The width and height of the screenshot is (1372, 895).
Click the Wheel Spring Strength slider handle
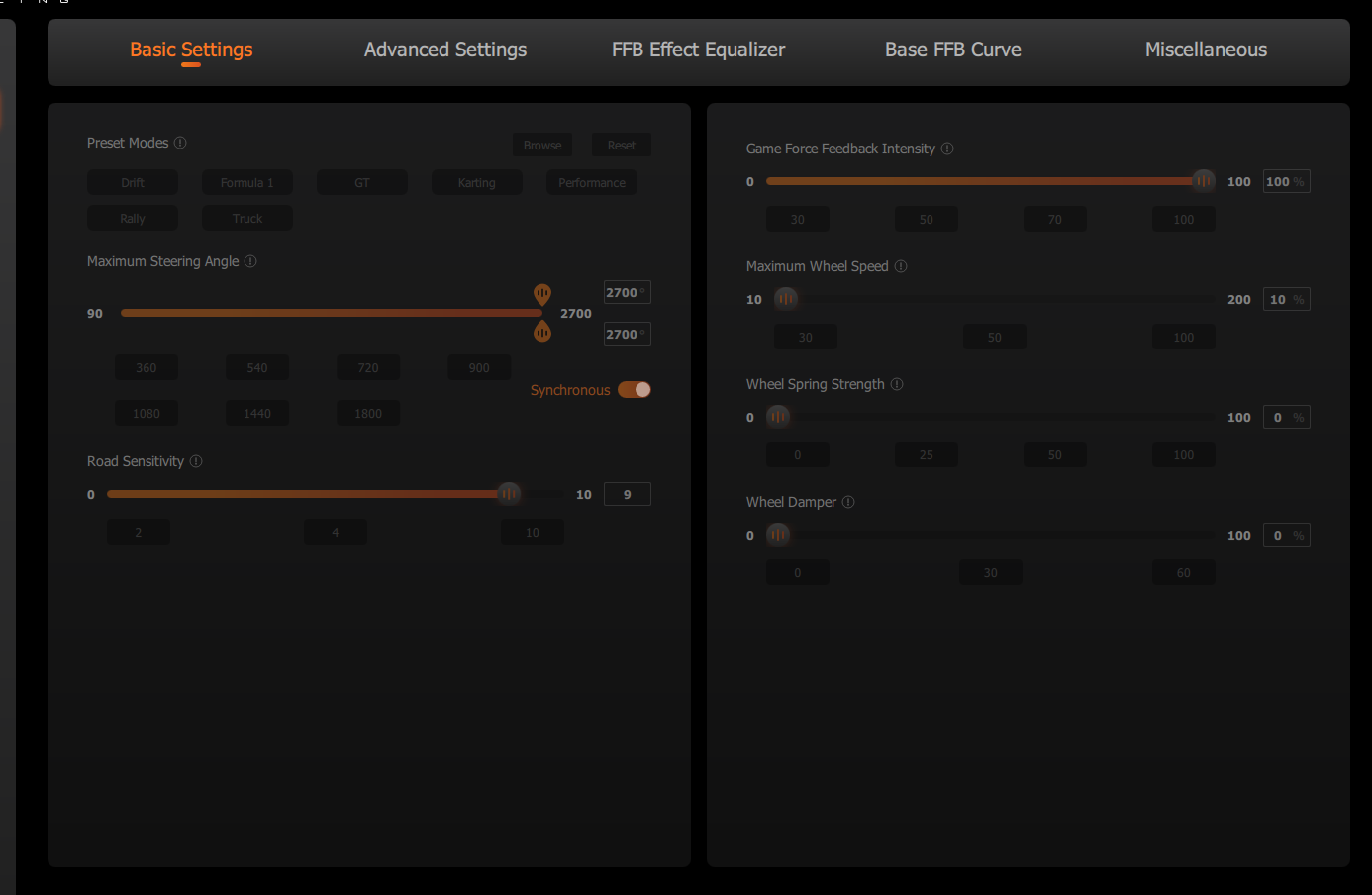778,417
